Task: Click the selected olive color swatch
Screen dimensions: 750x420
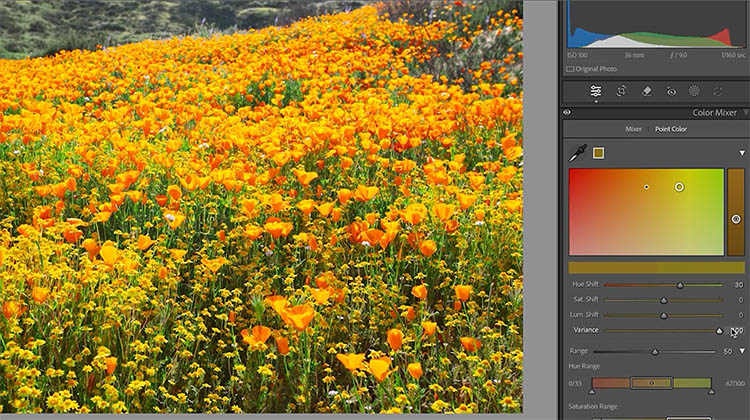Action: pyautogui.click(x=598, y=153)
